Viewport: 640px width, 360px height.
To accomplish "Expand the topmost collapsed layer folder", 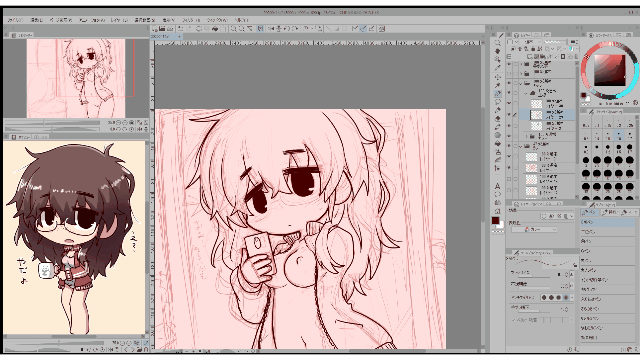I will 521,64.
